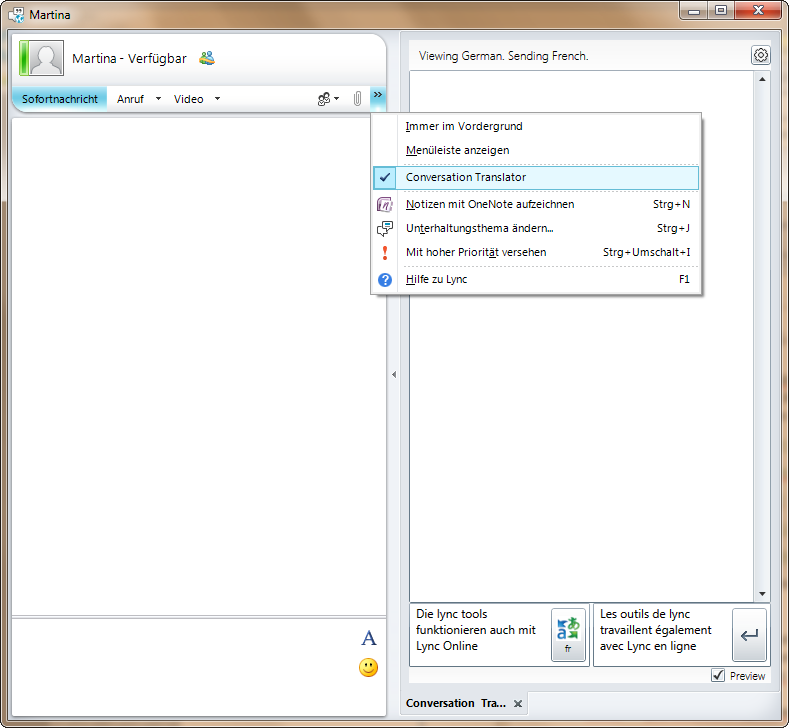Select Immer im Vordergrund menu item

pos(464,126)
